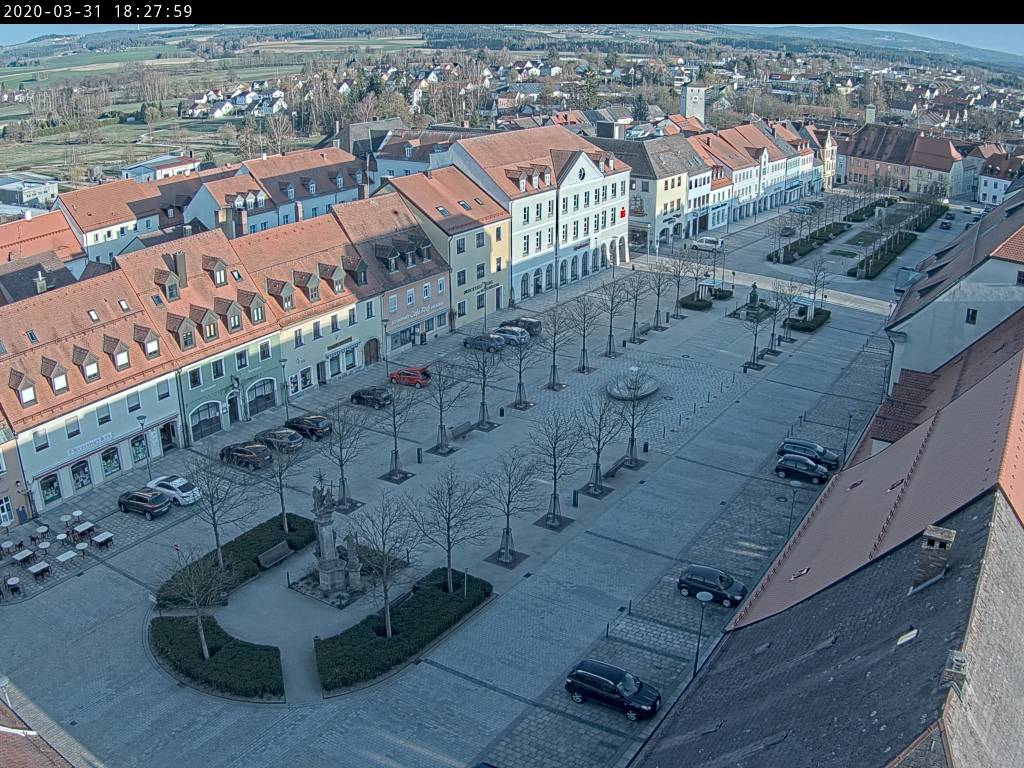
Task: Click the distant monument at the square's far end
Action: [x=752, y=300]
